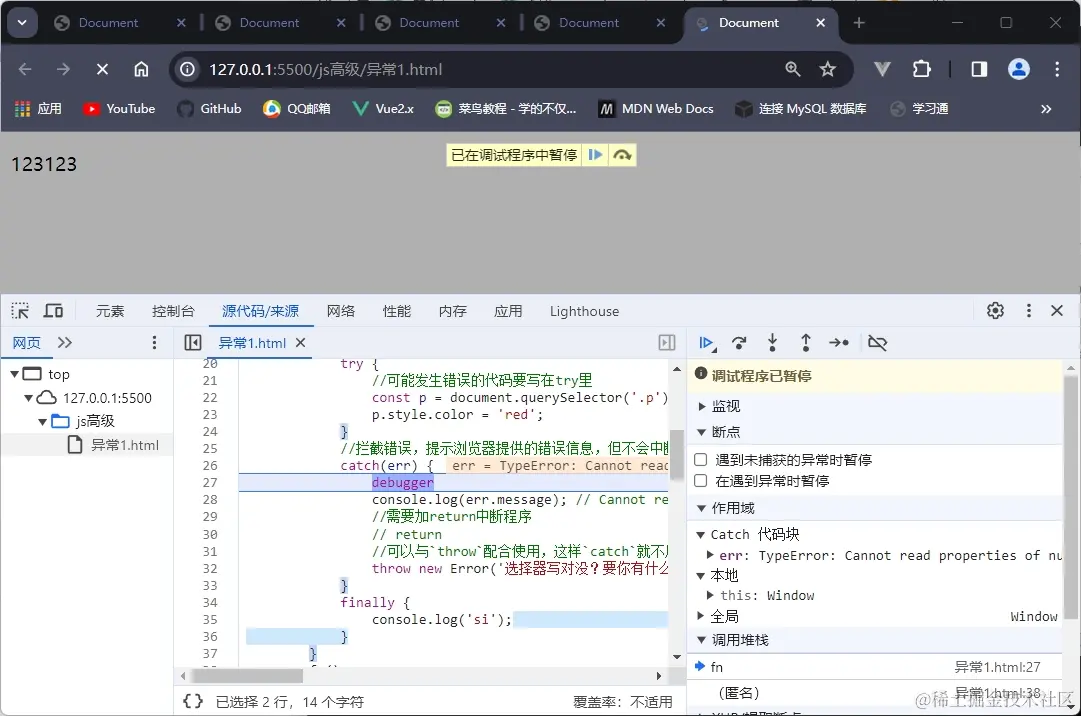Collapse the 断点 breakpoints section
This screenshot has height=716, width=1081.
pyautogui.click(x=702, y=432)
